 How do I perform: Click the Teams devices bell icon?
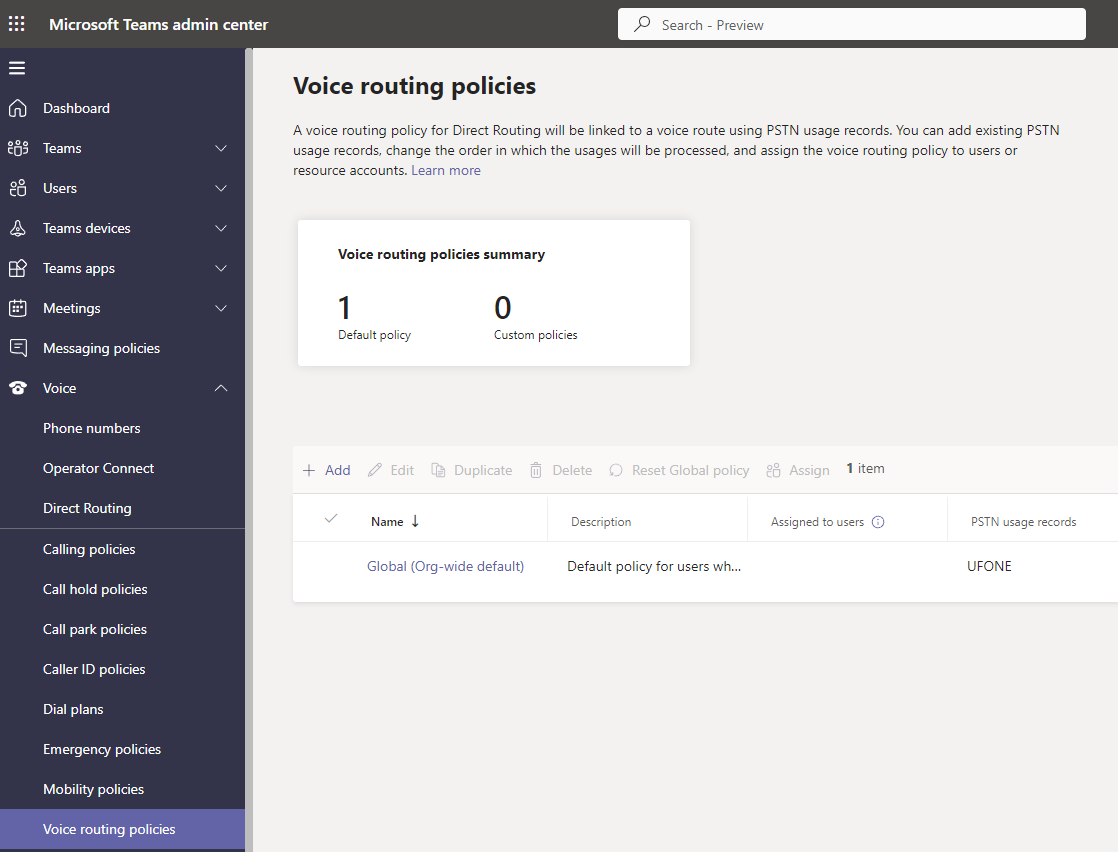[x=18, y=228]
